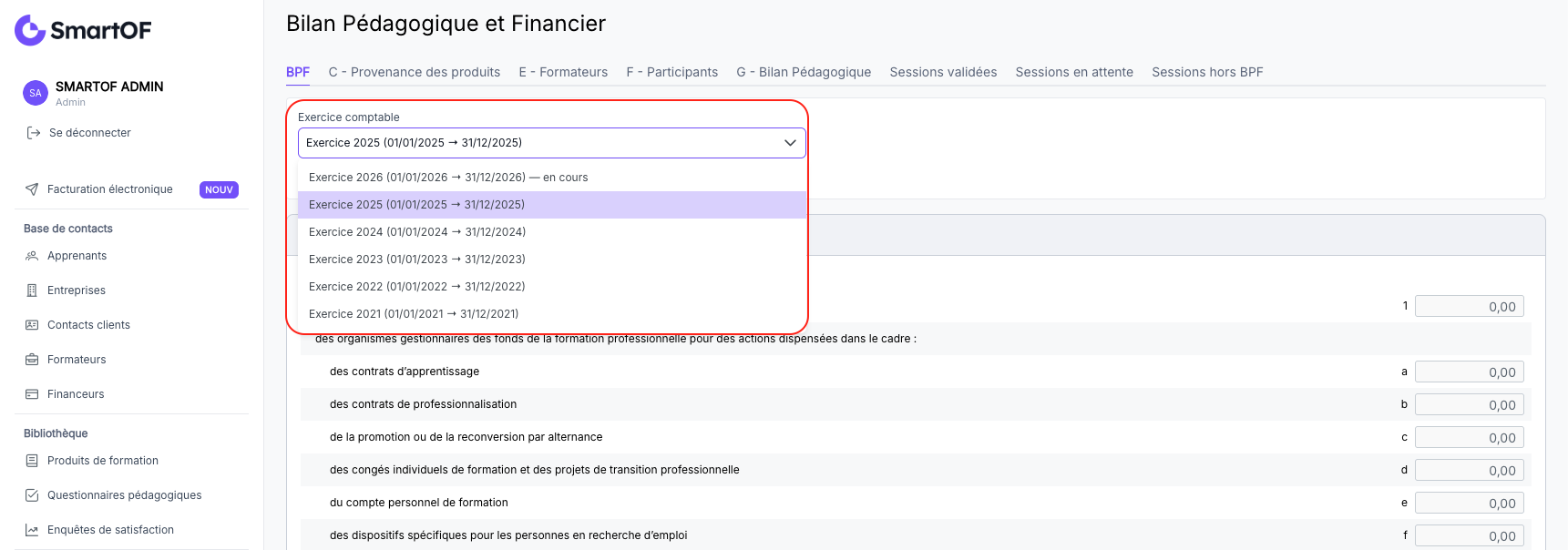Click the Base de contacts section label
This screenshot has height=550, width=1568.
(68, 229)
